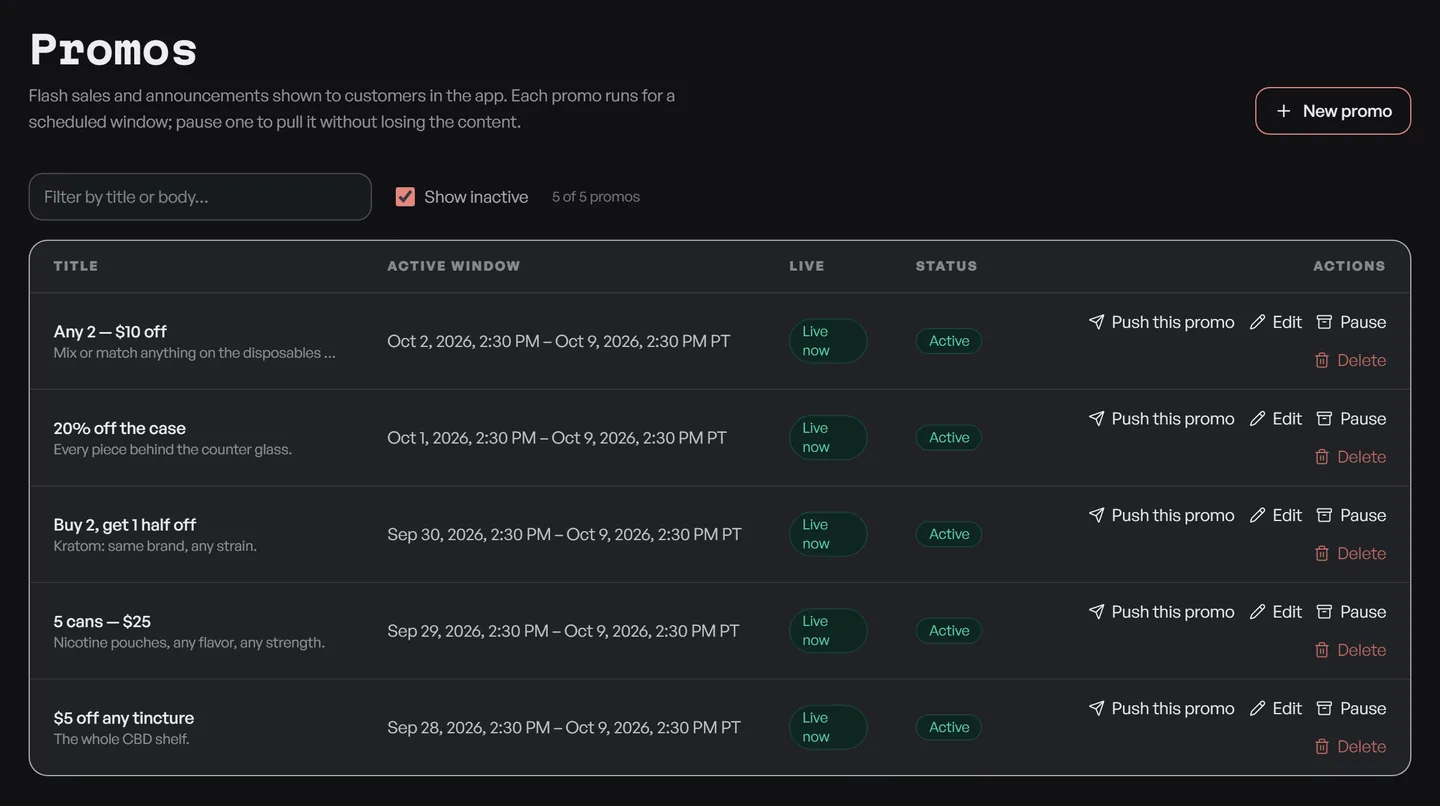
Task: Click Pause archive icon for Buy 2, get 1 half off
Action: point(1324,515)
